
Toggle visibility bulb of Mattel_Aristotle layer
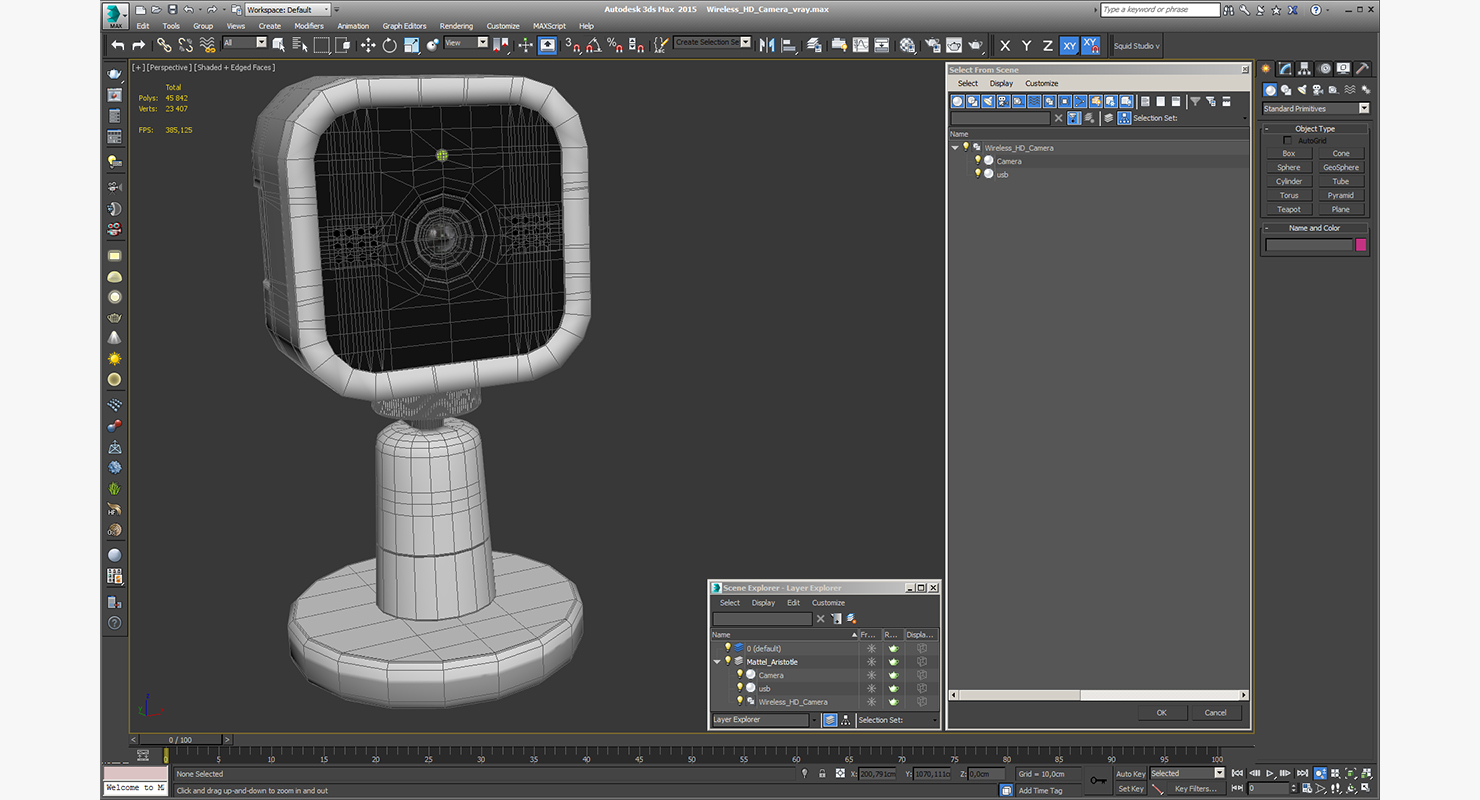pos(728,661)
